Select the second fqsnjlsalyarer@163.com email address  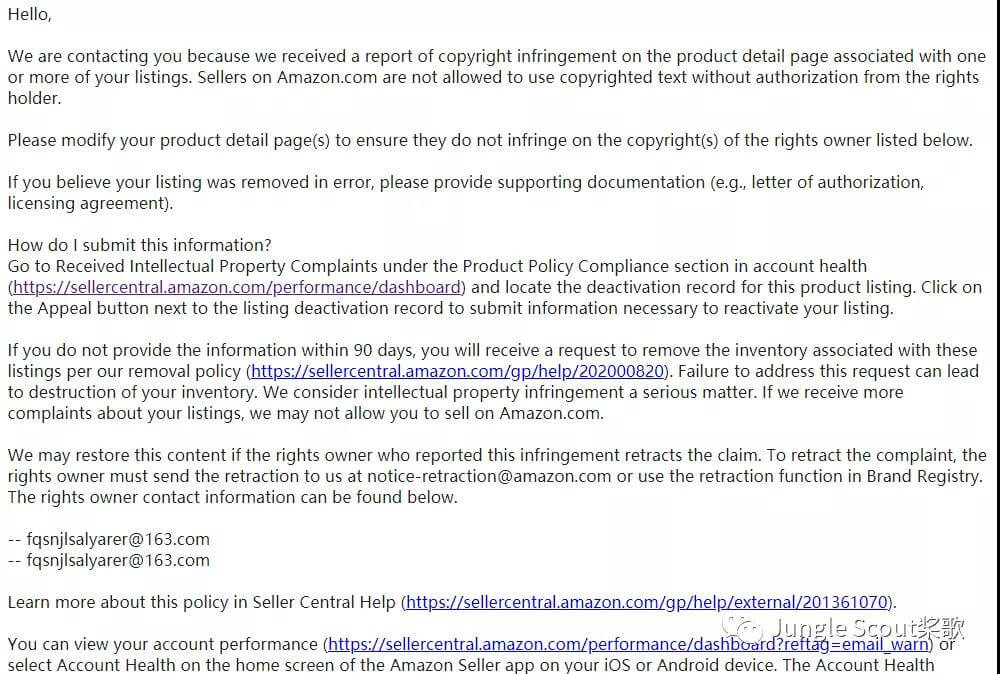118,560
